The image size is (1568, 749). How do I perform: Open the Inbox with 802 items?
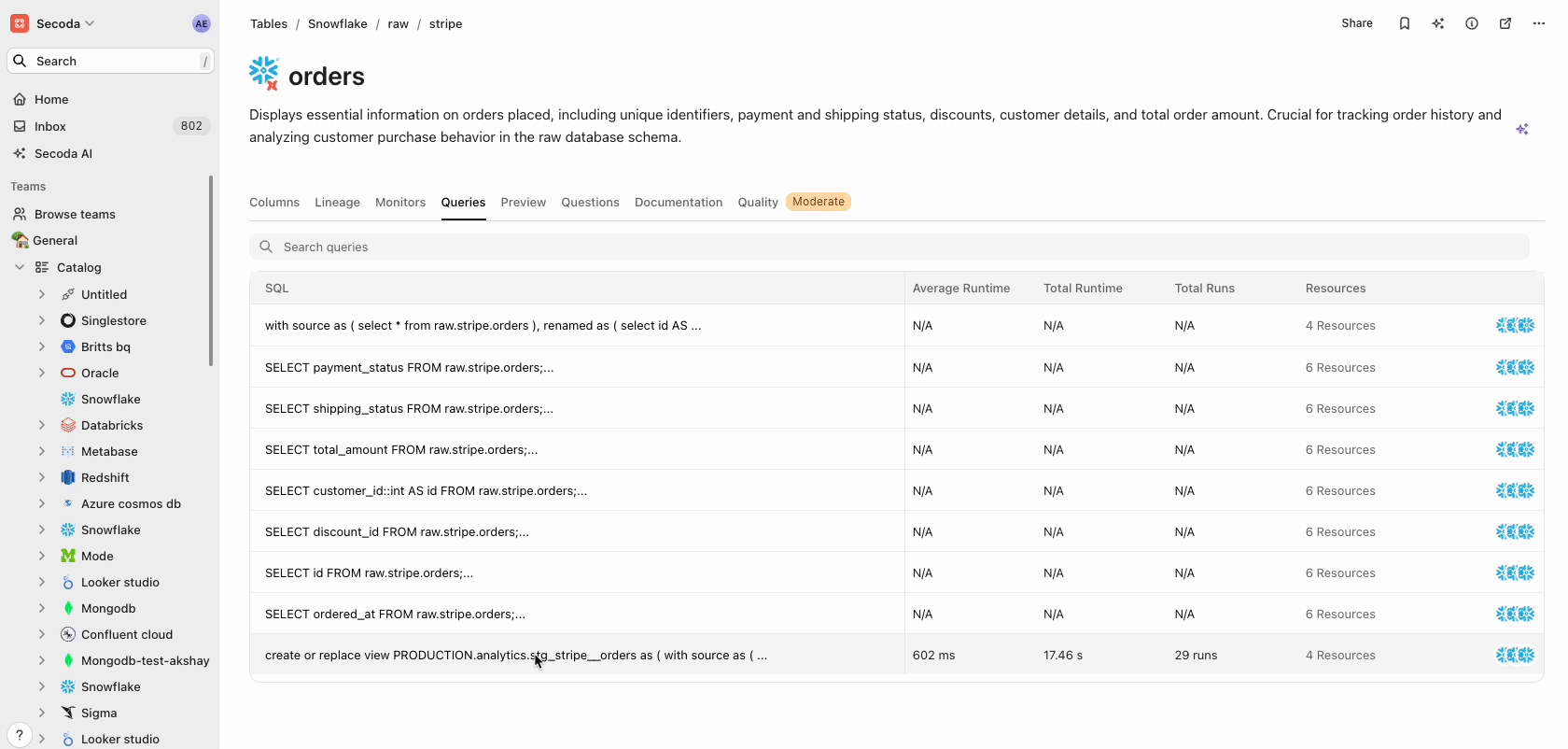pyautogui.click(x=50, y=126)
